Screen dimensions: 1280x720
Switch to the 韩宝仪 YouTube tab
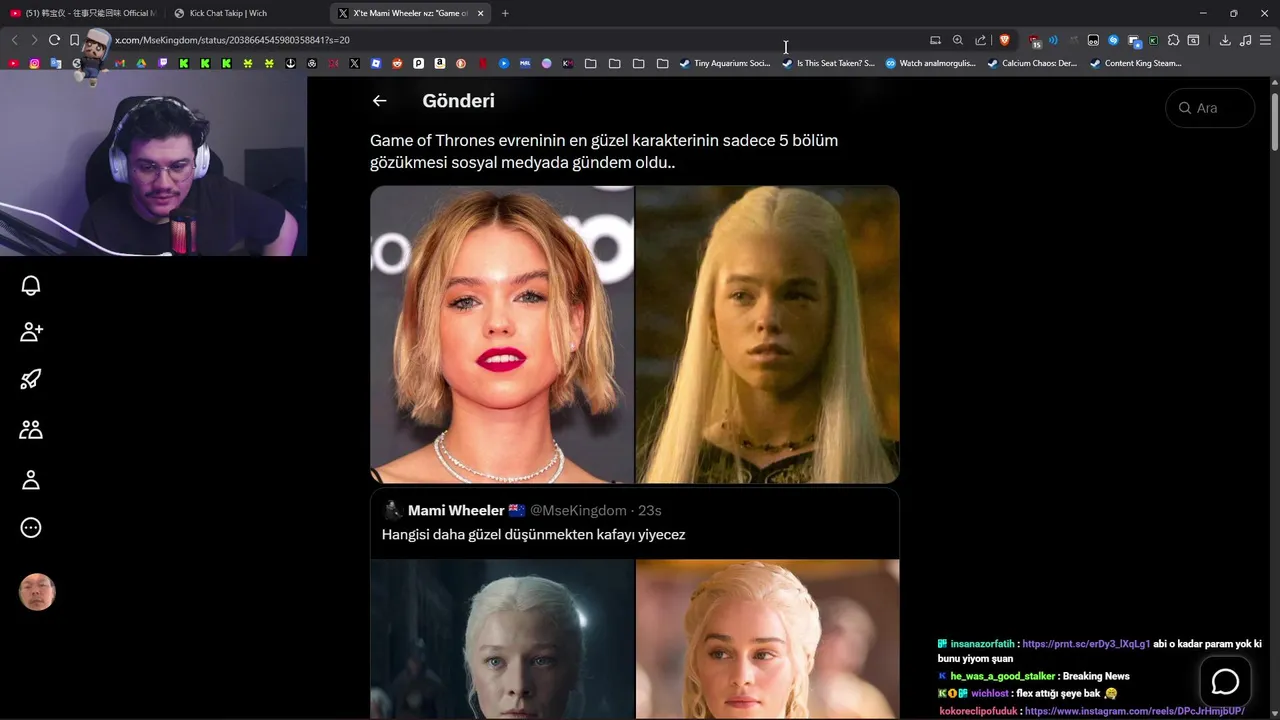tap(82, 13)
